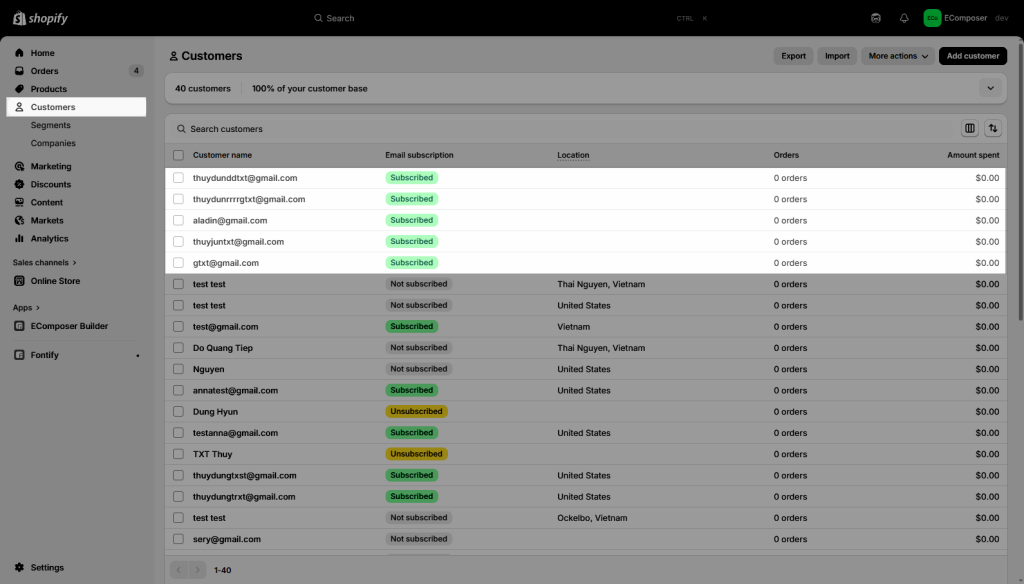Viewport: 1024px width, 584px height.
Task: Click the Export button
Action: pyautogui.click(x=793, y=56)
